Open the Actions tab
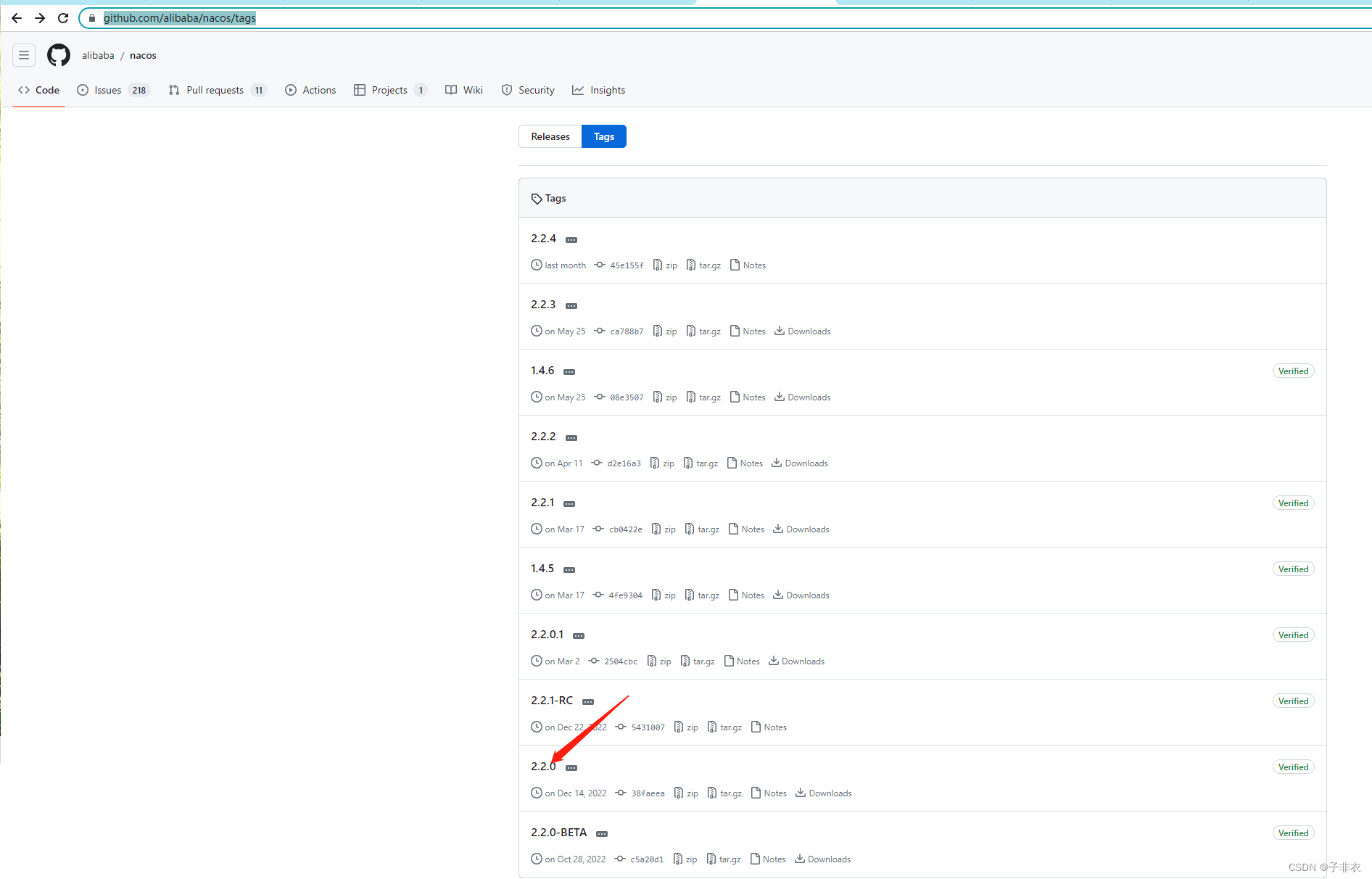 coord(310,90)
